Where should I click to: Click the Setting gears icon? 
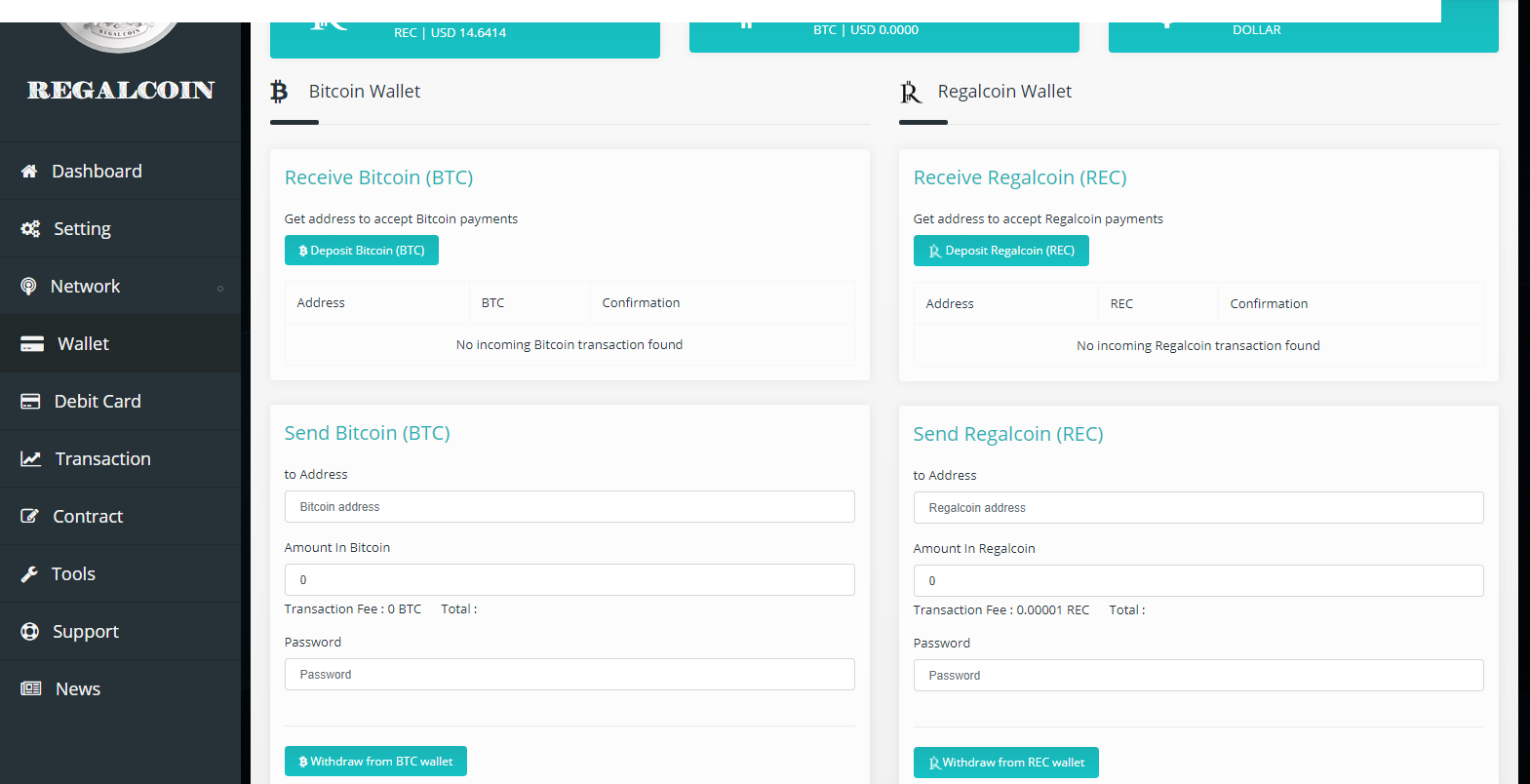tap(30, 229)
